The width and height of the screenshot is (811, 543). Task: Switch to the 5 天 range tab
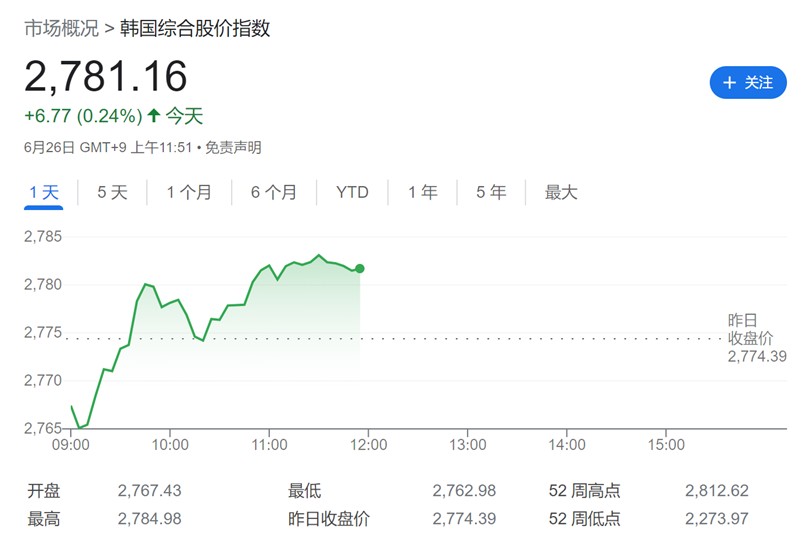click(x=112, y=193)
